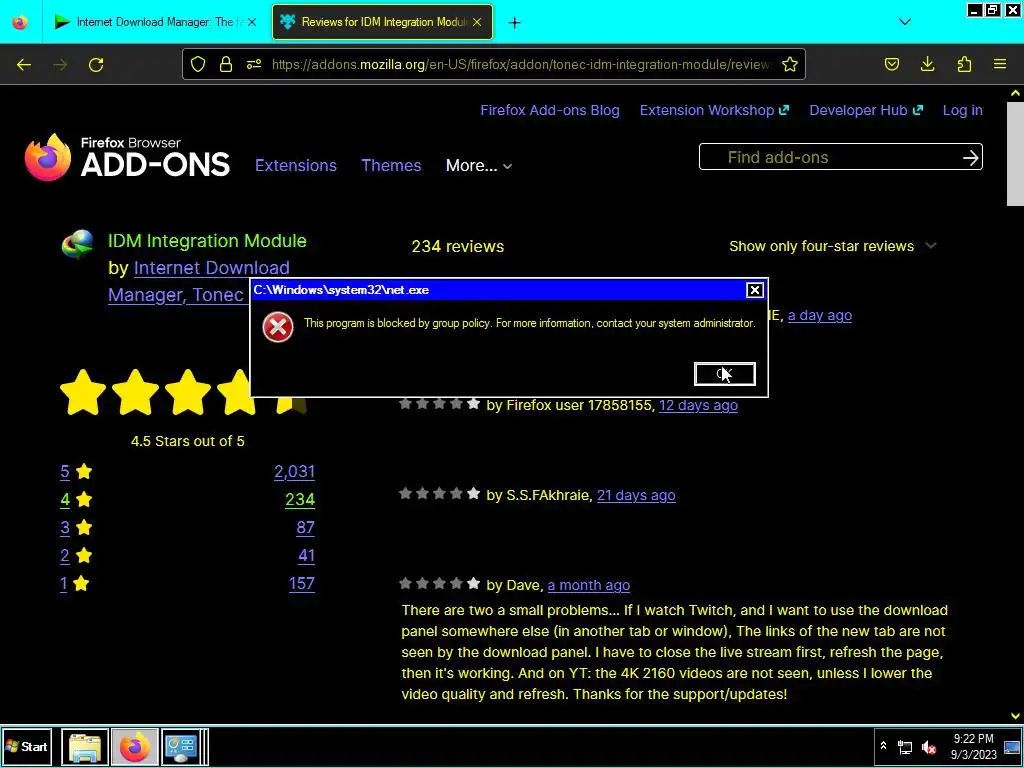Click the '4.5 Stars out of 5' text
The image size is (1024, 768).
pos(187,441)
